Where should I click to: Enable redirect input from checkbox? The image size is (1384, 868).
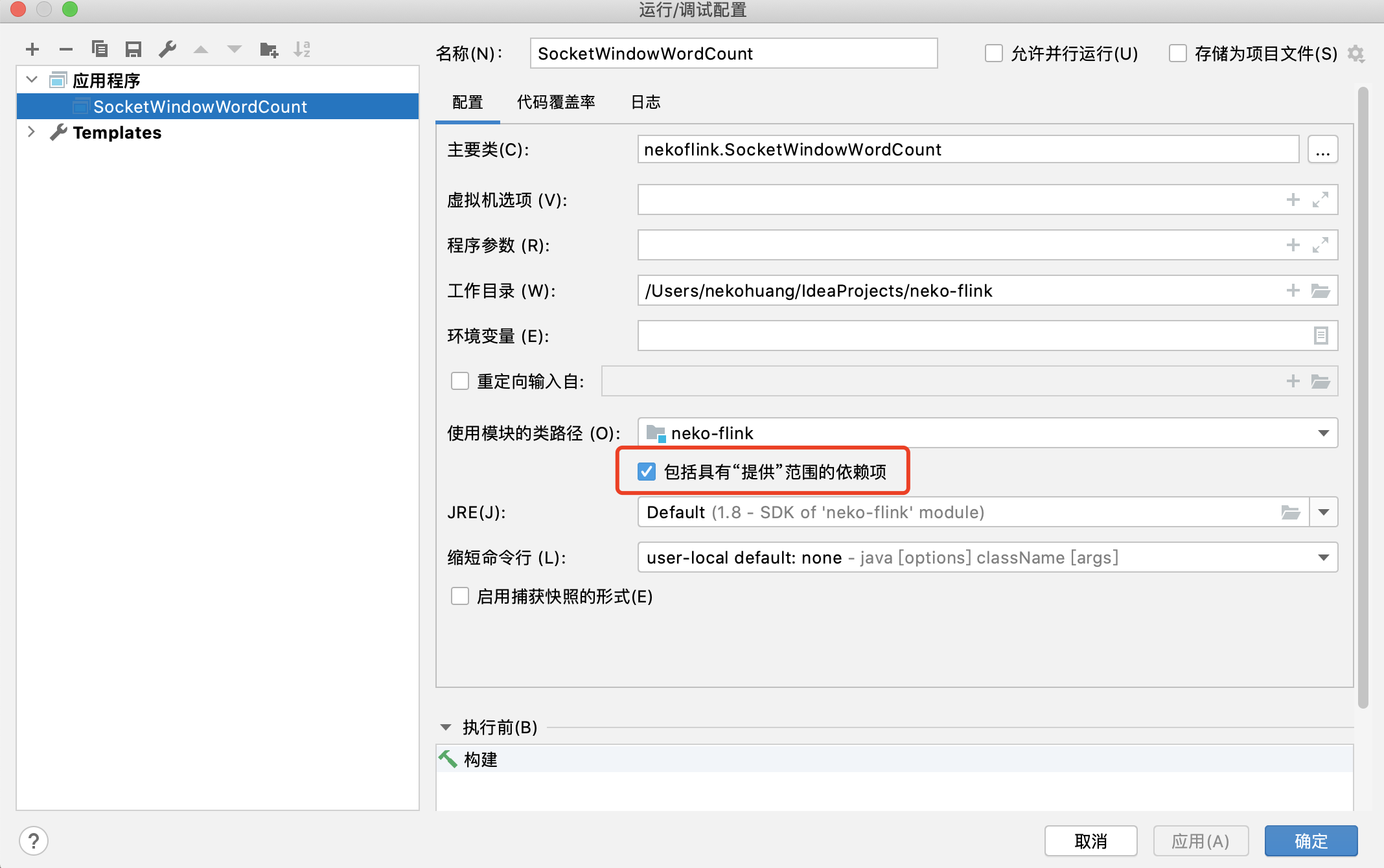click(x=460, y=381)
